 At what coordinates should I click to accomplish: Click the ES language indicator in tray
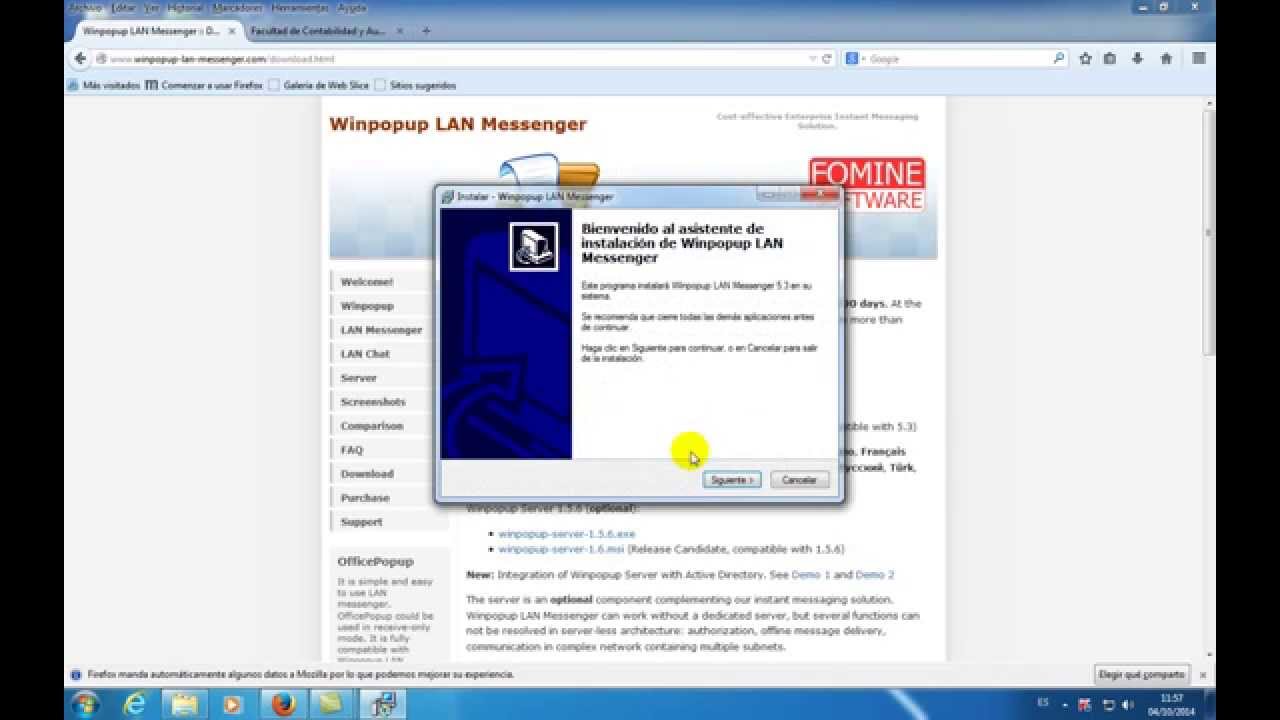(1043, 703)
